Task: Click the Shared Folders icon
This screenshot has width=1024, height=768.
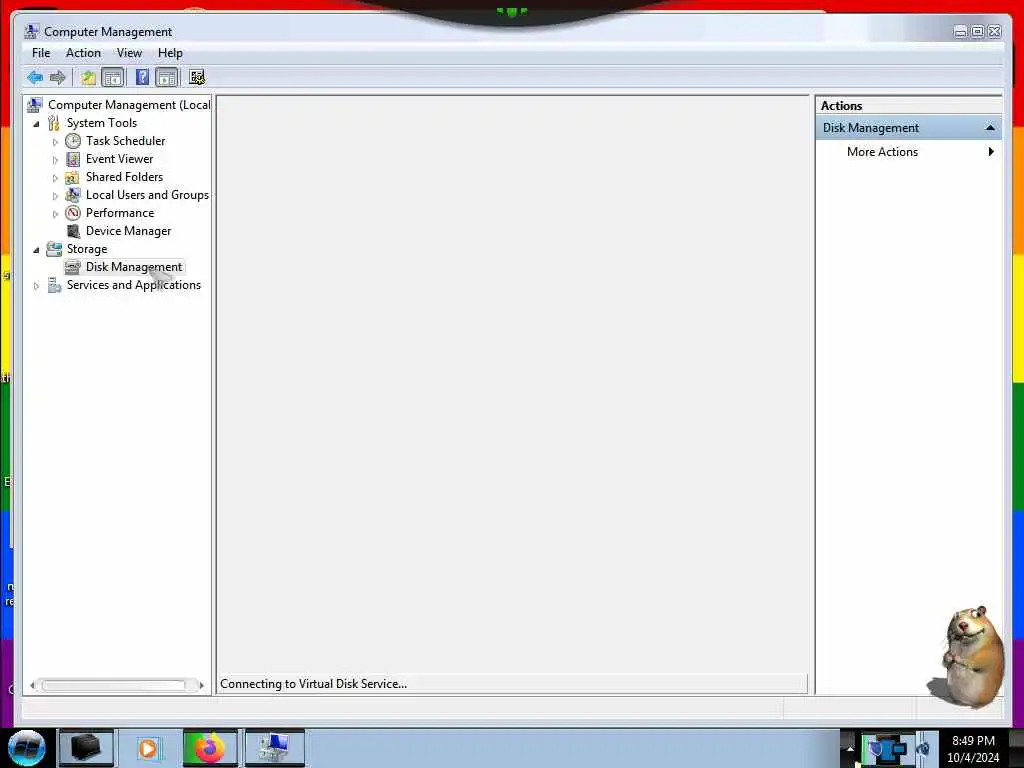Action: 72,177
